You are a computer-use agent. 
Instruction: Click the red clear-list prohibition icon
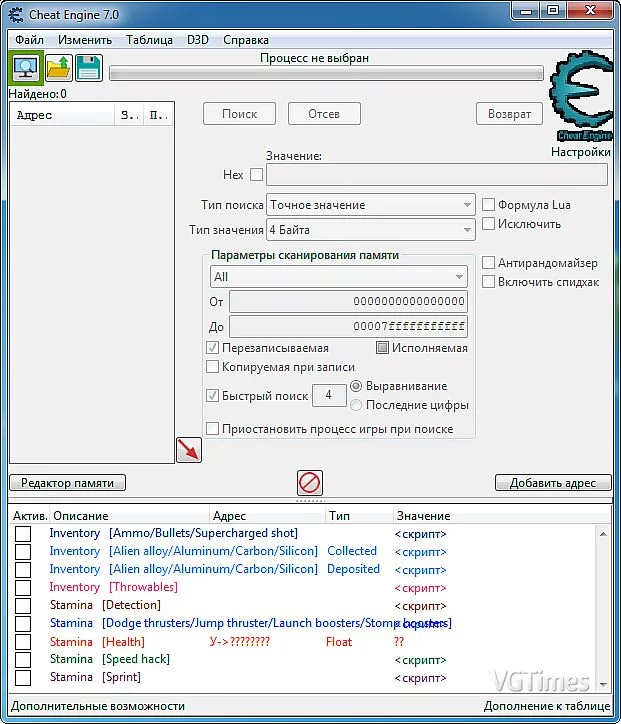(309, 483)
